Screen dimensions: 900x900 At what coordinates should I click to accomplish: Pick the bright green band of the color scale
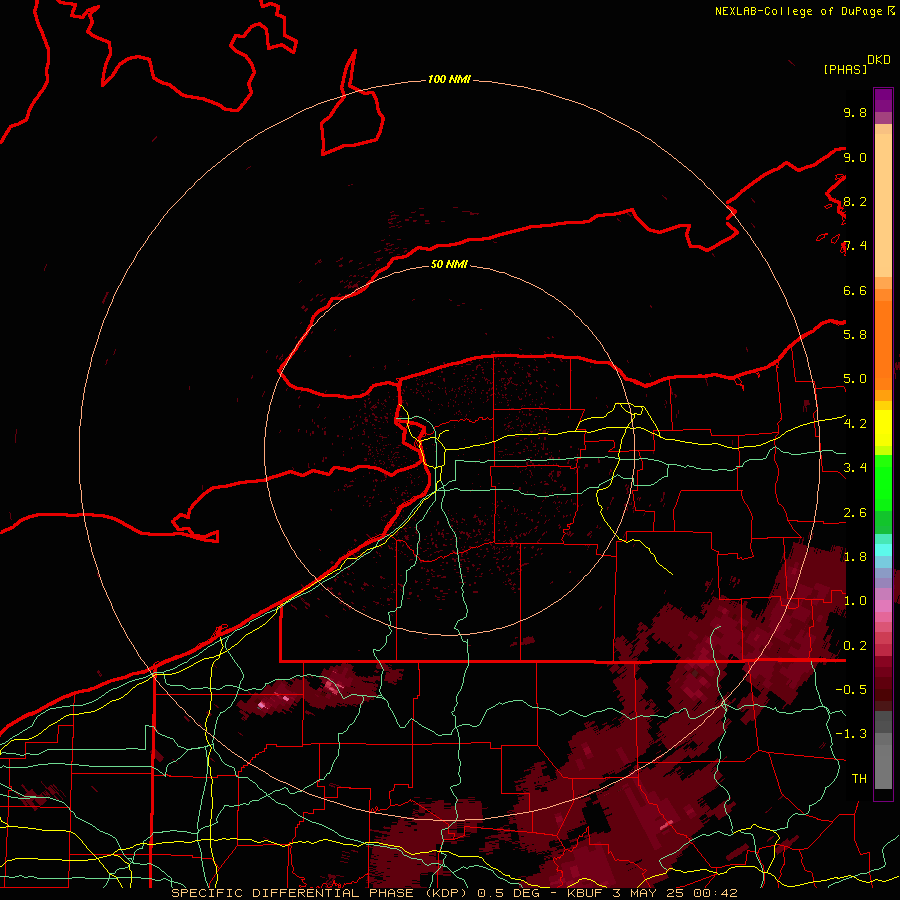click(883, 482)
